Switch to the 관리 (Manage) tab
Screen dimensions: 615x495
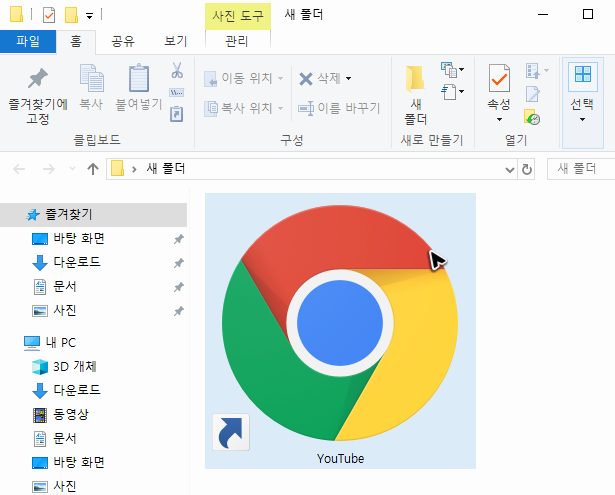click(x=237, y=41)
